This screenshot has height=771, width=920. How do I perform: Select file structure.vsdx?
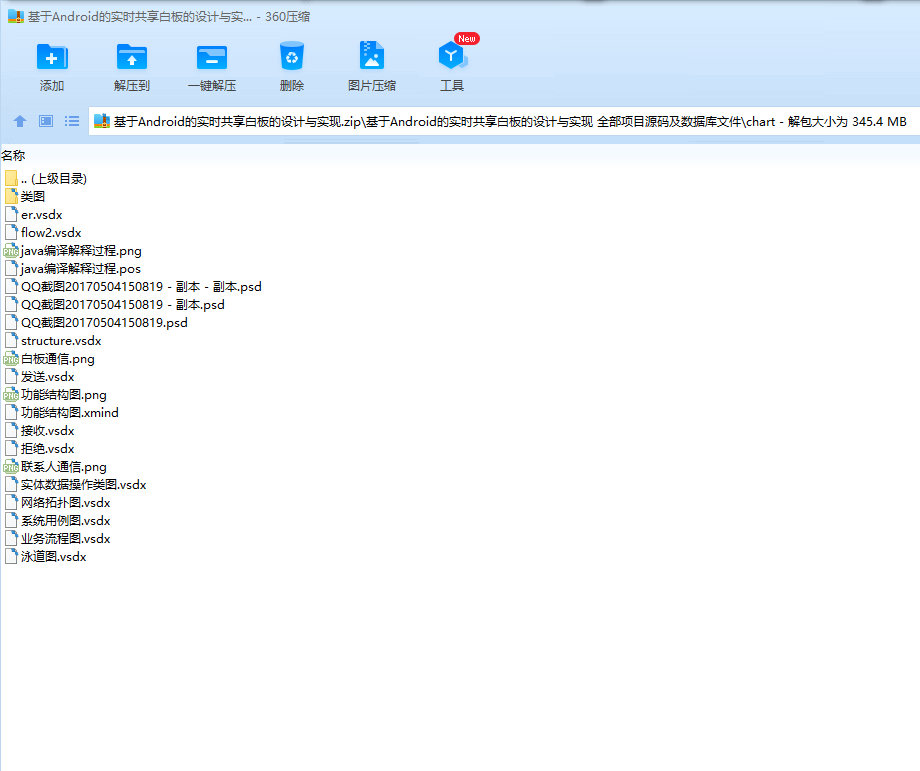53,341
